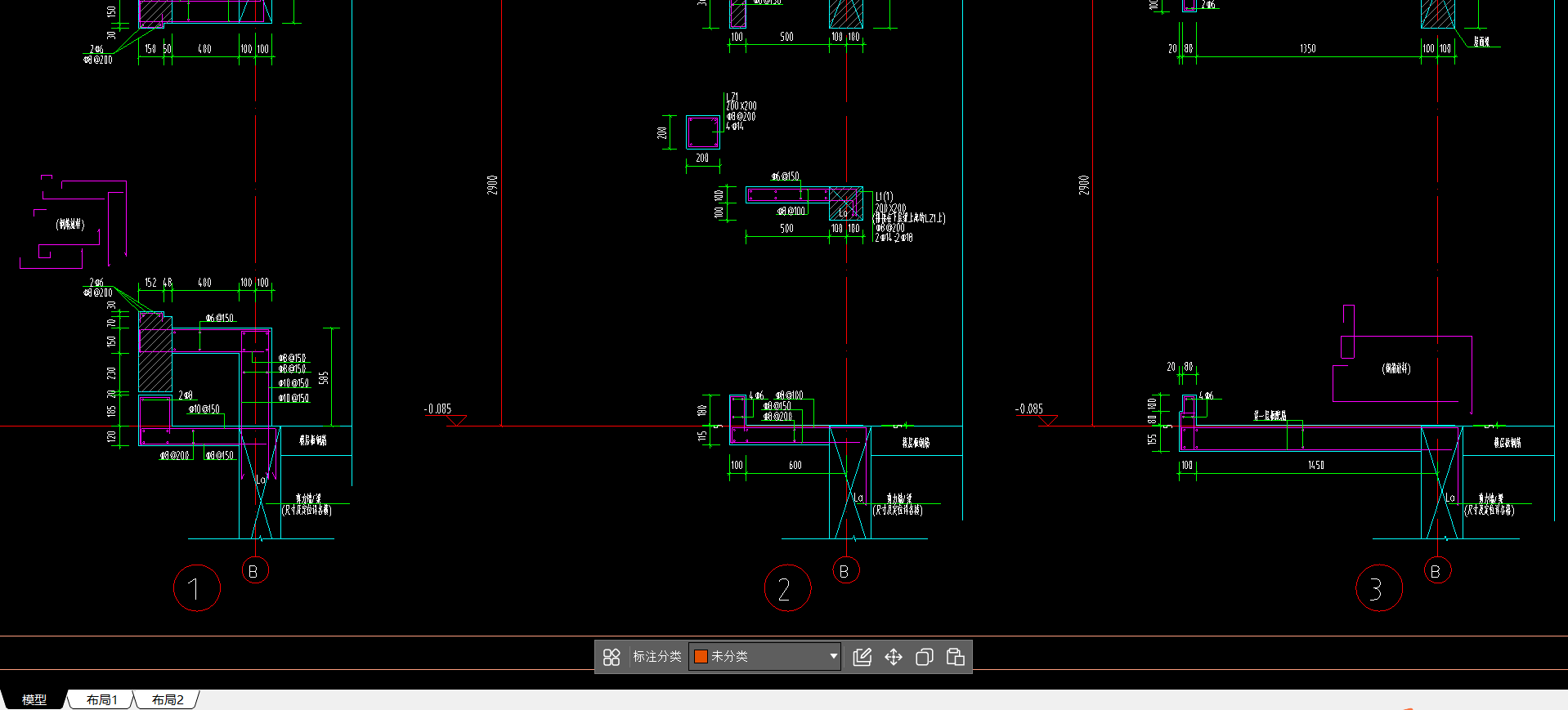Click the orange category color swatch
This screenshot has height=710, width=1568.
tap(701, 656)
